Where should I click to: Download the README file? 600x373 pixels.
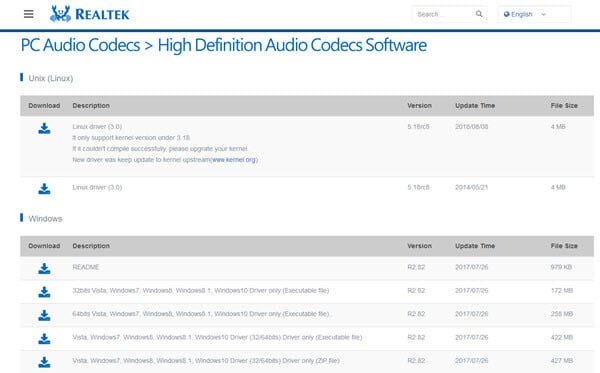pyautogui.click(x=44, y=269)
